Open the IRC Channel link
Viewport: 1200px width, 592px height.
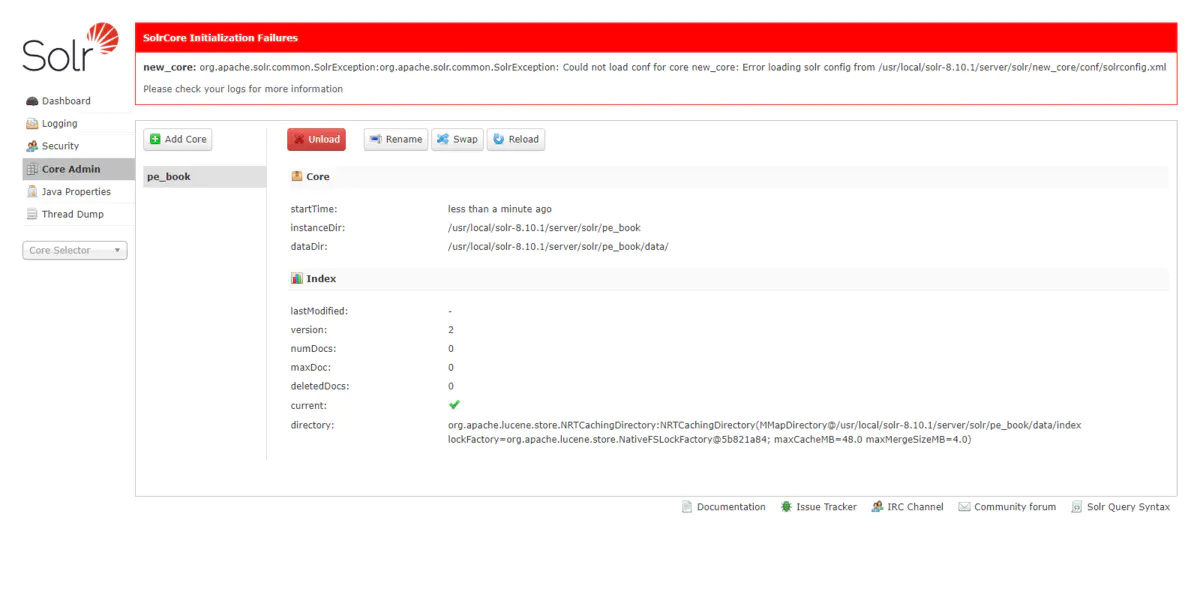[915, 507]
